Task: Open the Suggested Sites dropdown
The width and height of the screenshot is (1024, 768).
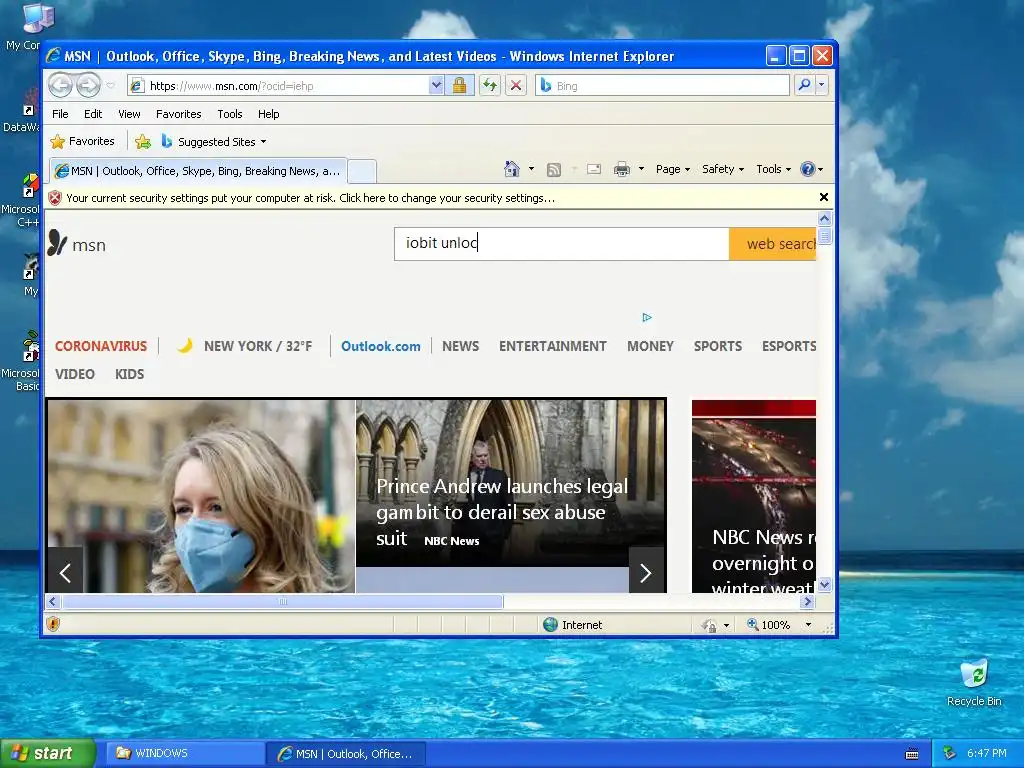Action: point(214,142)
